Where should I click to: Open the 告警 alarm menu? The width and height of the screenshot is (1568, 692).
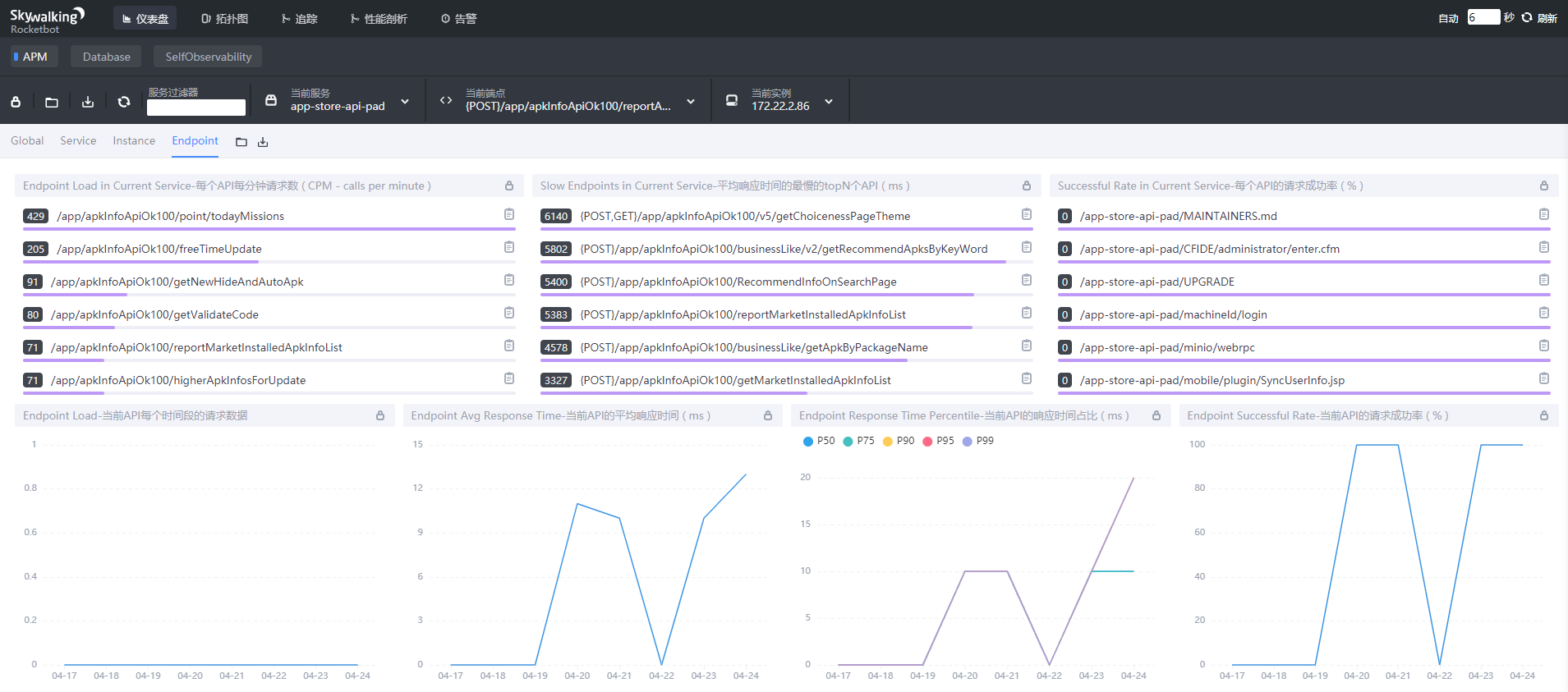[x=458, y=18]
